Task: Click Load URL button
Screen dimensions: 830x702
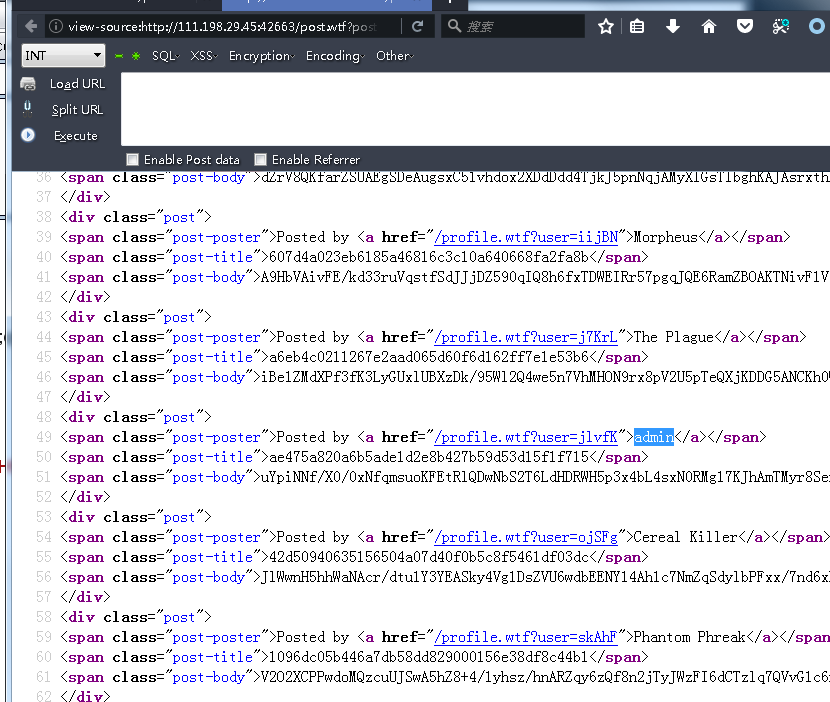Action: click(x=77, y=84)
